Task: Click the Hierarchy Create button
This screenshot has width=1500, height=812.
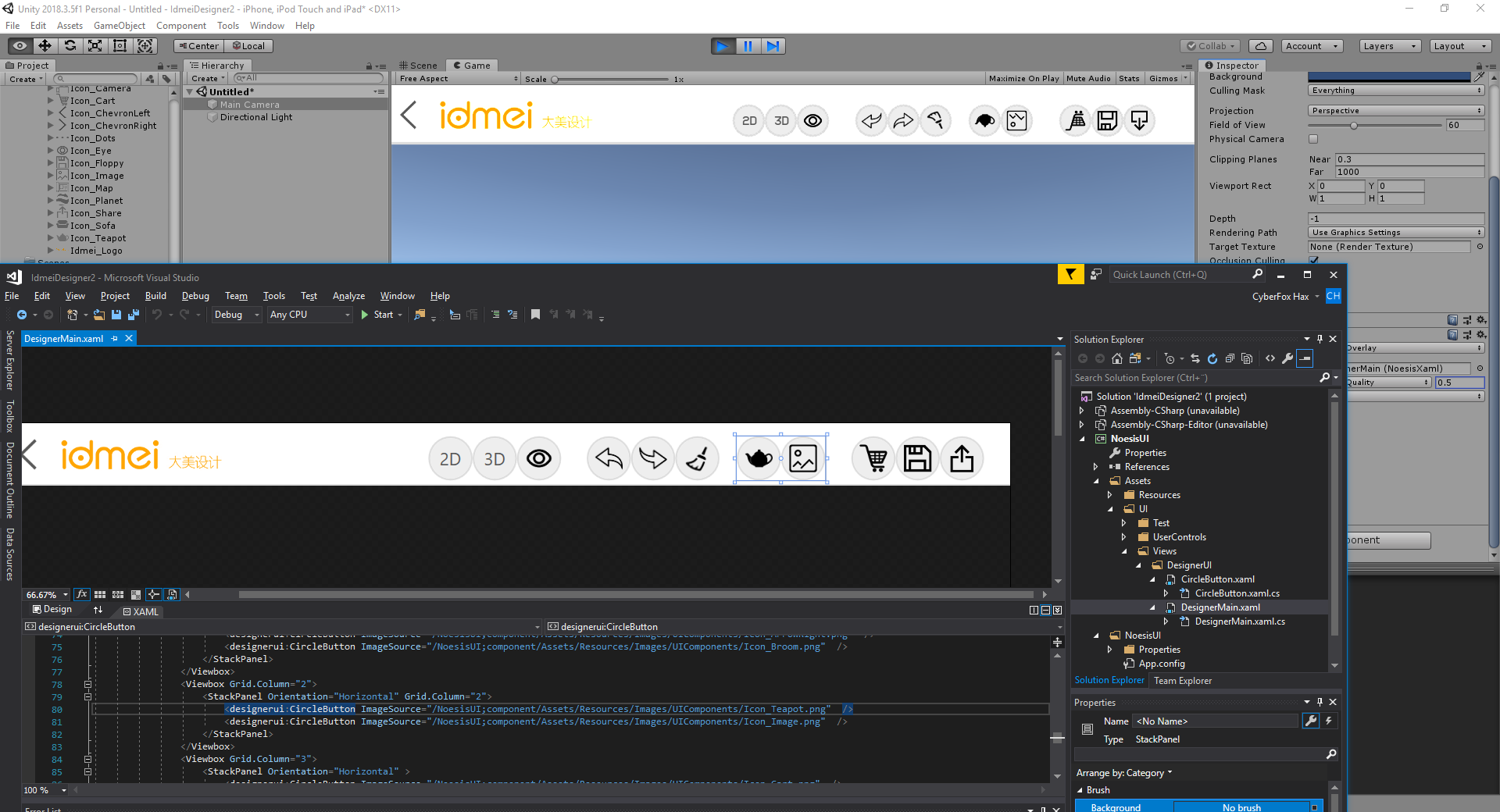Action: click(208, 78)
